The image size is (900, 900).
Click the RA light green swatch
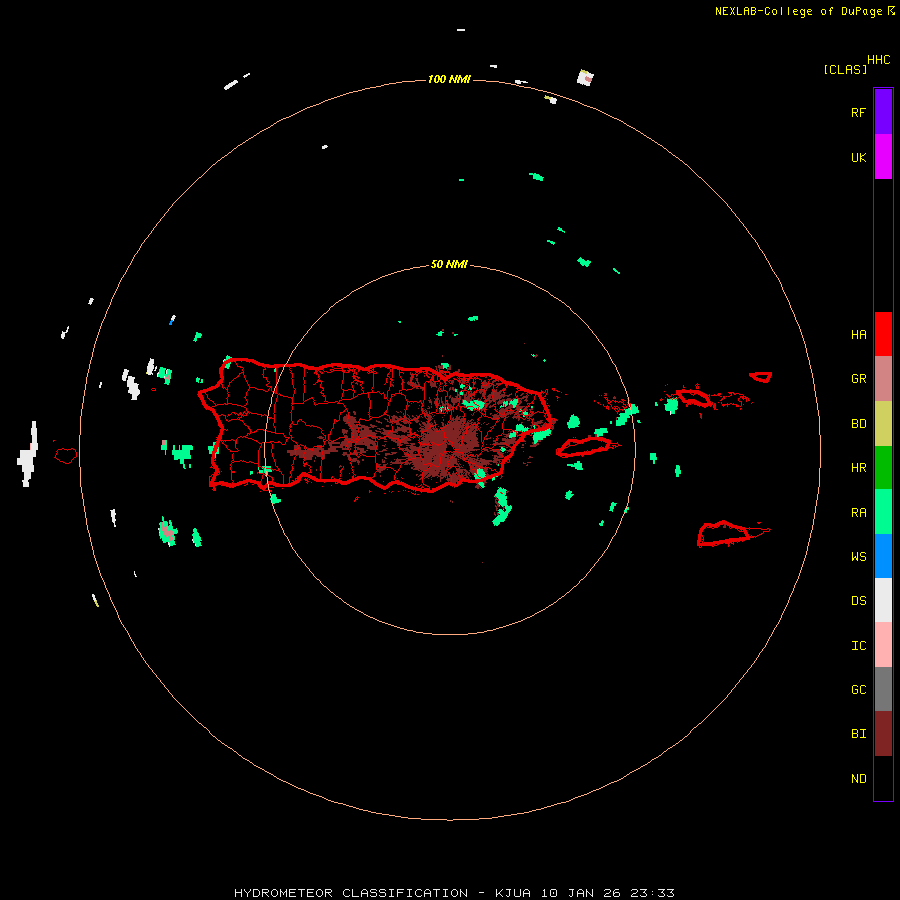pyautogui.click(x=883, y=512)
